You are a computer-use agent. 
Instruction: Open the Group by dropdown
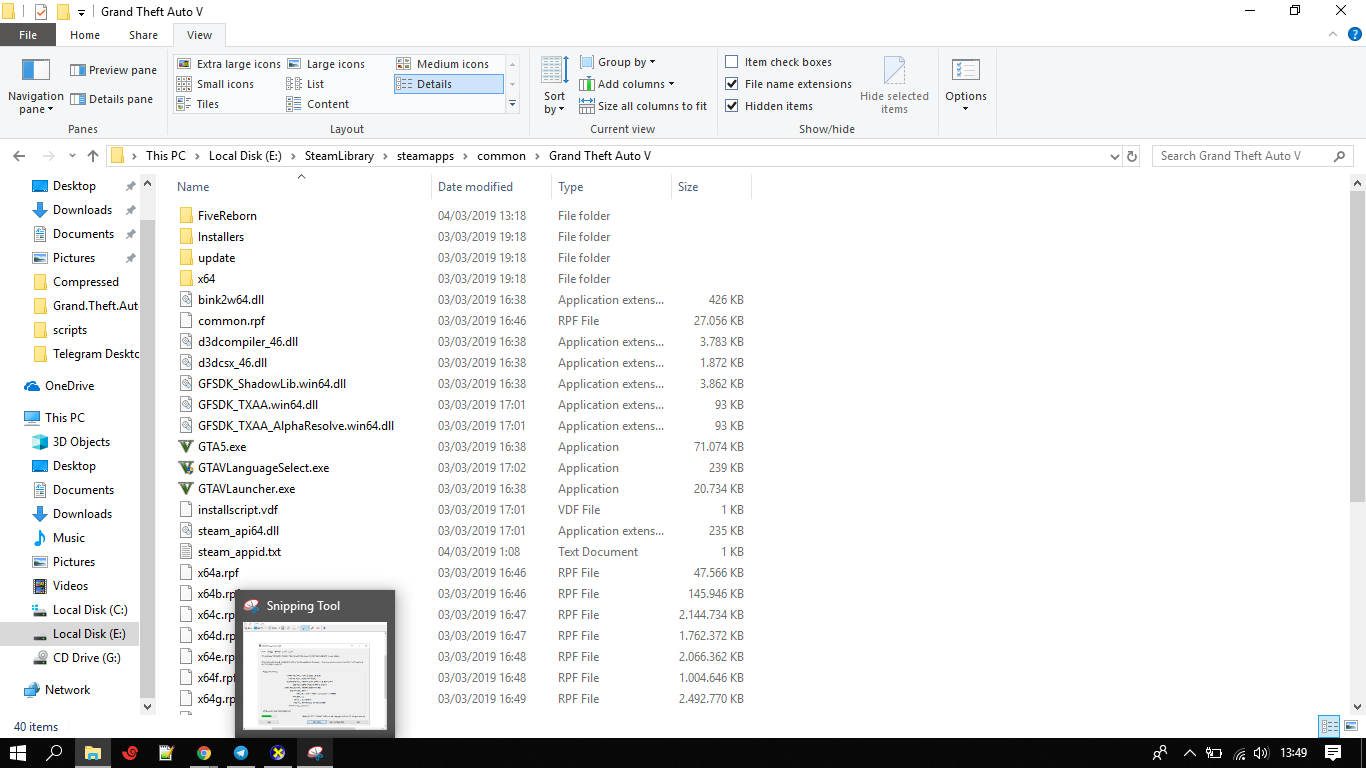click(x=617, y=62)
